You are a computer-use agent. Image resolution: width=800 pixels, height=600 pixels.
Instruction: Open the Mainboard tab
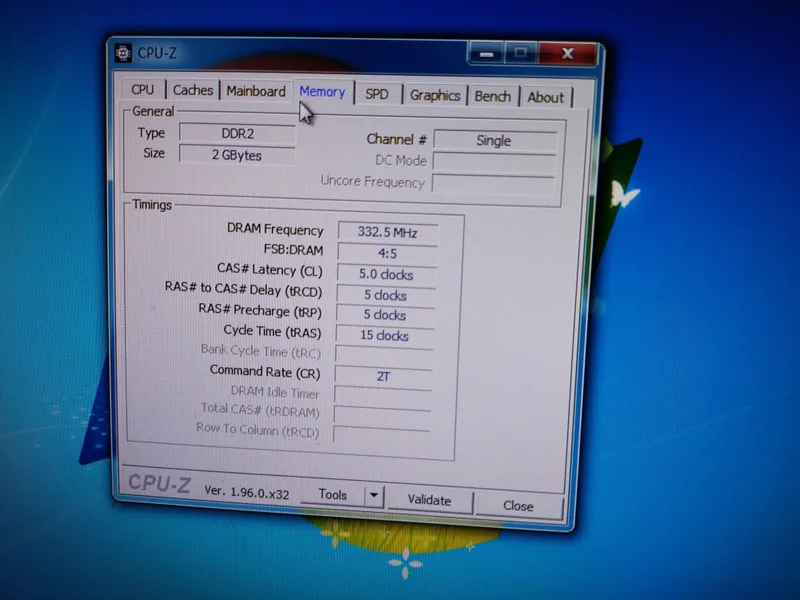[x=256, y=91]
